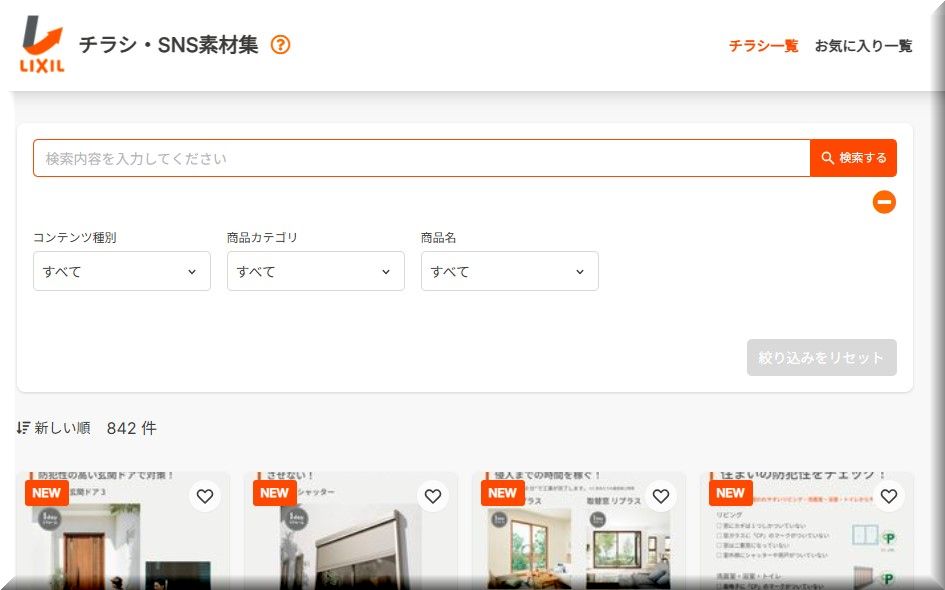945x590 pixels.
Task: Expand the 商品カテゴリ dropdown
Action: point(316,271)
